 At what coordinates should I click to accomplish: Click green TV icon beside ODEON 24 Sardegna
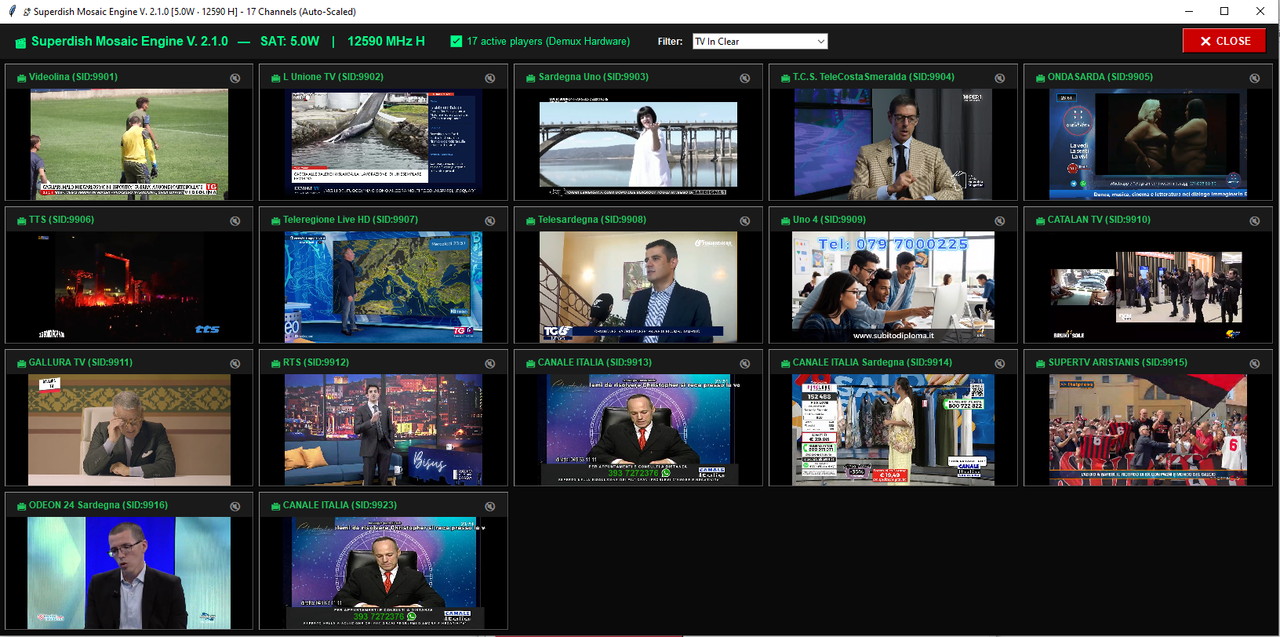[19, 506]
